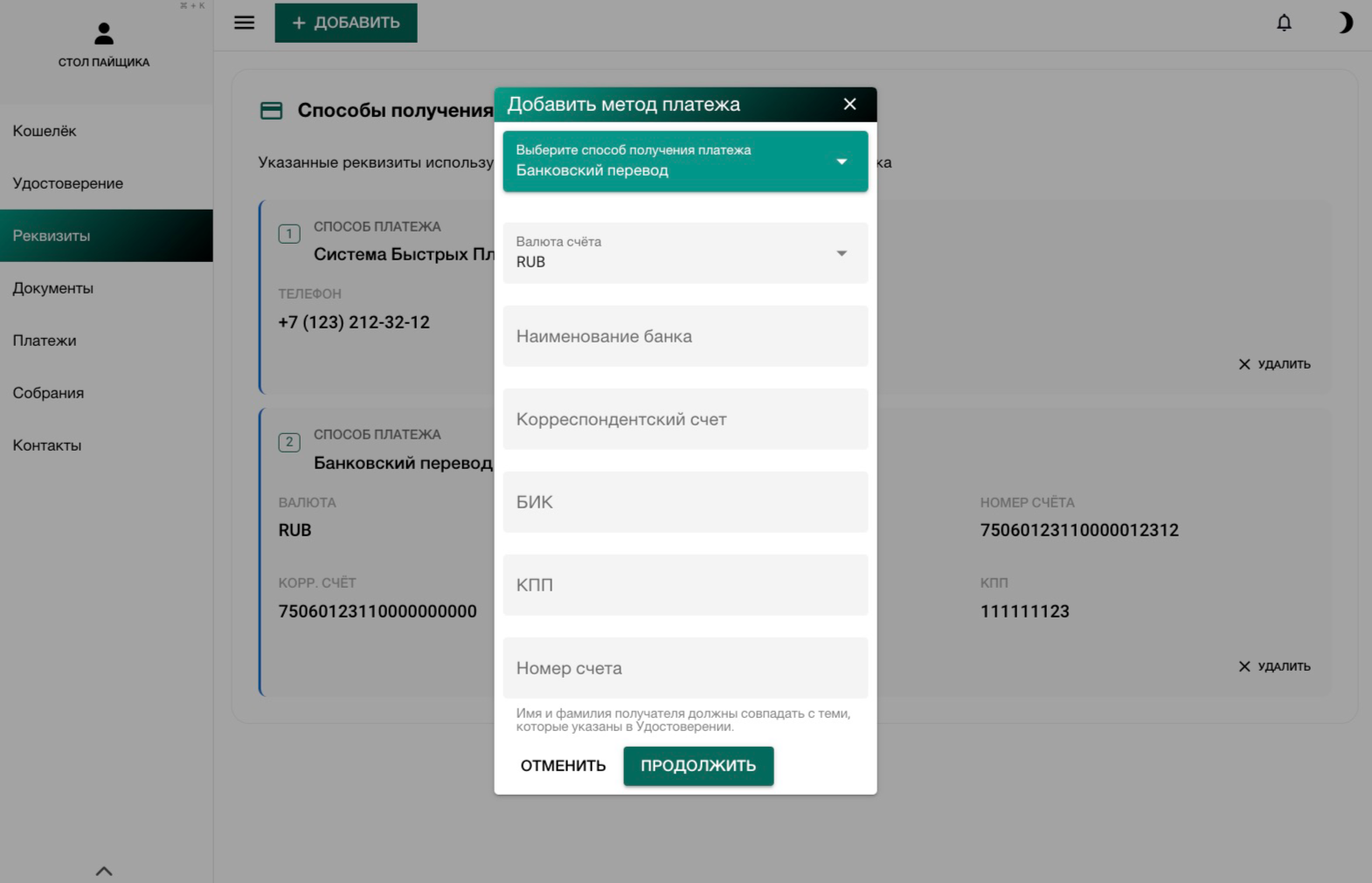Select Платежи in the sidebar
This screenshot has width=1372, height=883.
point(45,341)
